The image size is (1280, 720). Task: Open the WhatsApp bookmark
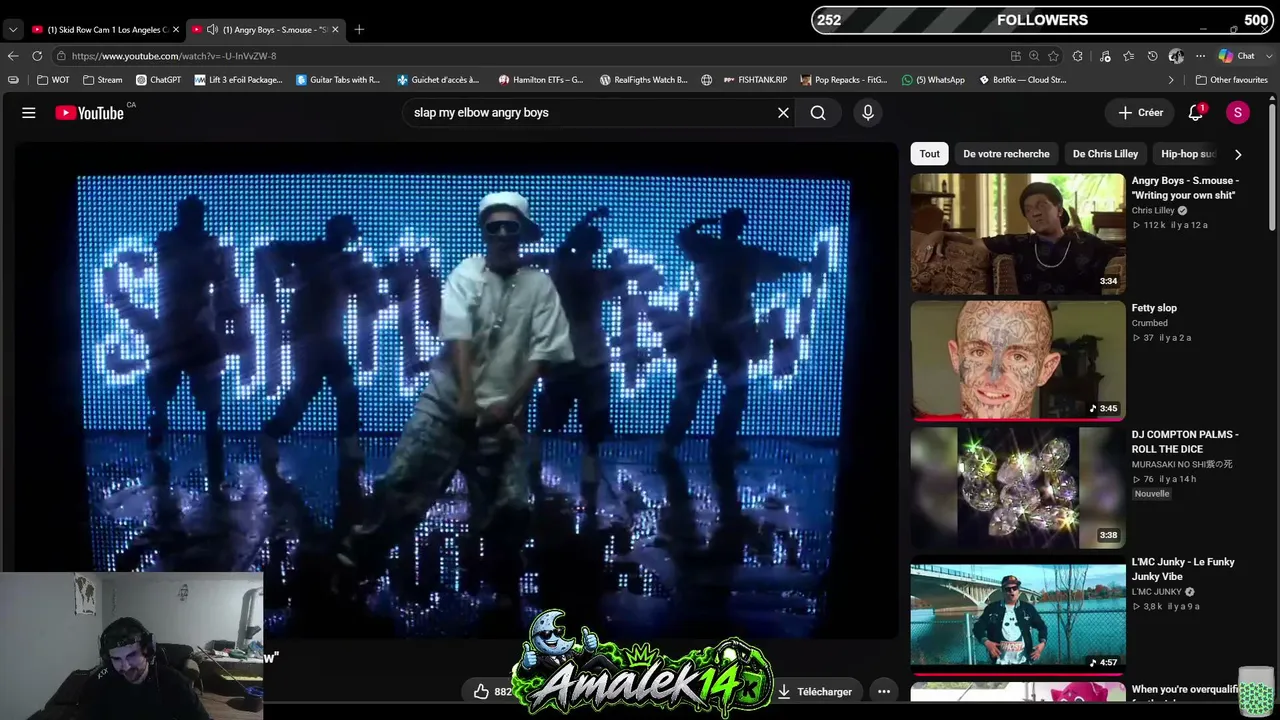tap(933, 80)
